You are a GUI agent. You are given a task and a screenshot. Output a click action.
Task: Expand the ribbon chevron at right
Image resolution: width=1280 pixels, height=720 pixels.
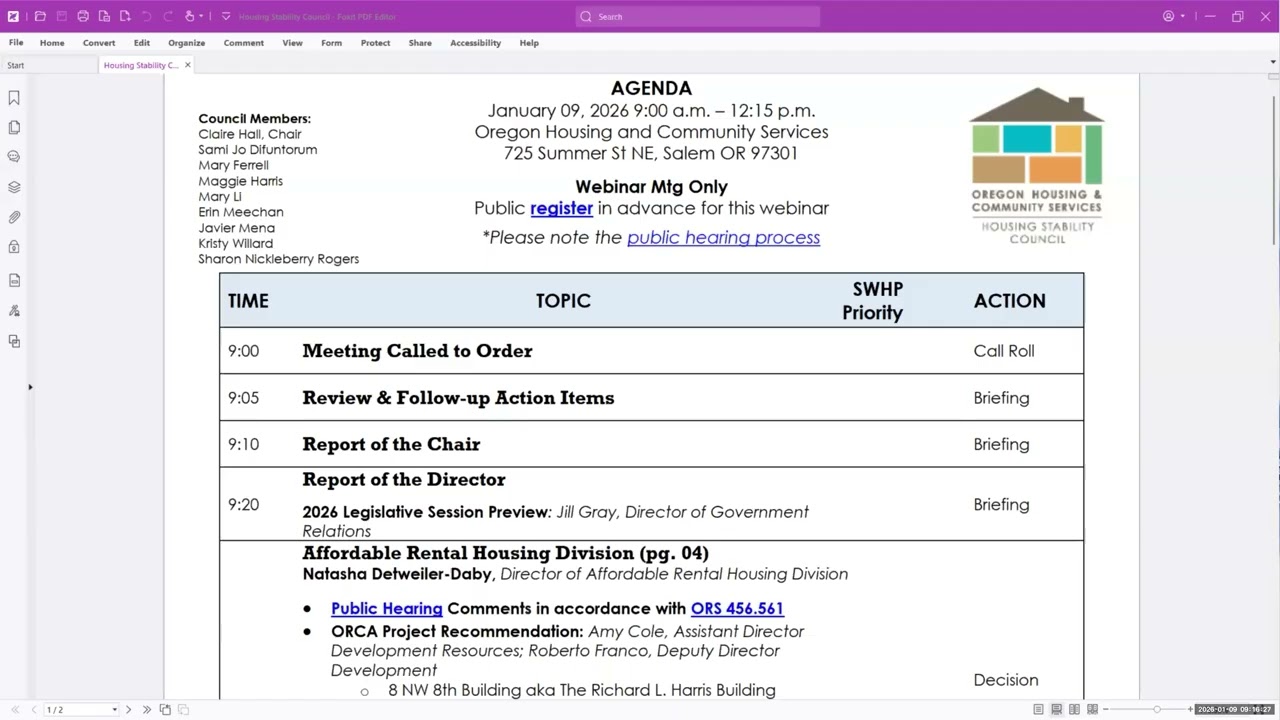[x=1273, y=62]
